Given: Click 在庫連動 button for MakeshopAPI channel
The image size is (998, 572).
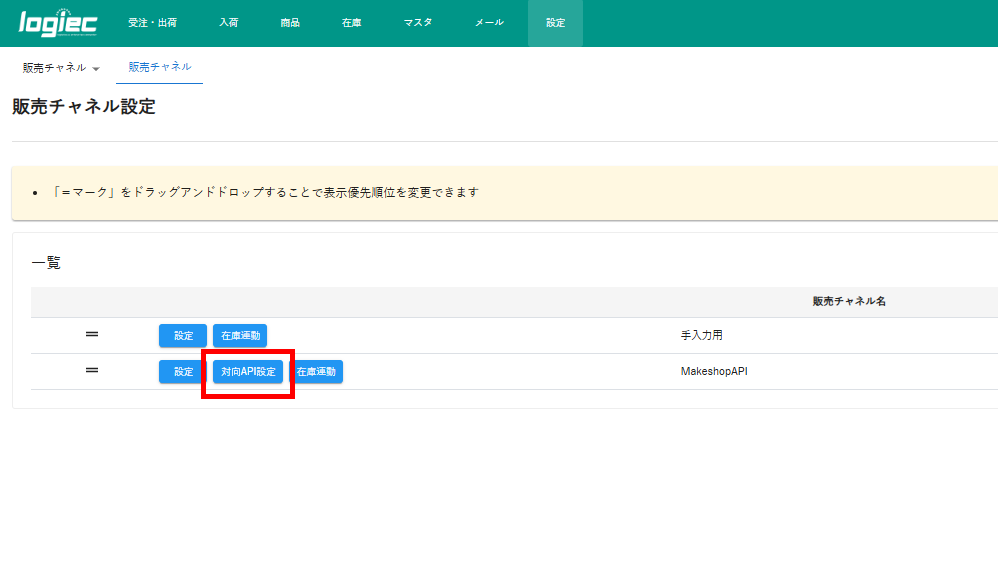Looking at the screenshot, I should point(316,372).
